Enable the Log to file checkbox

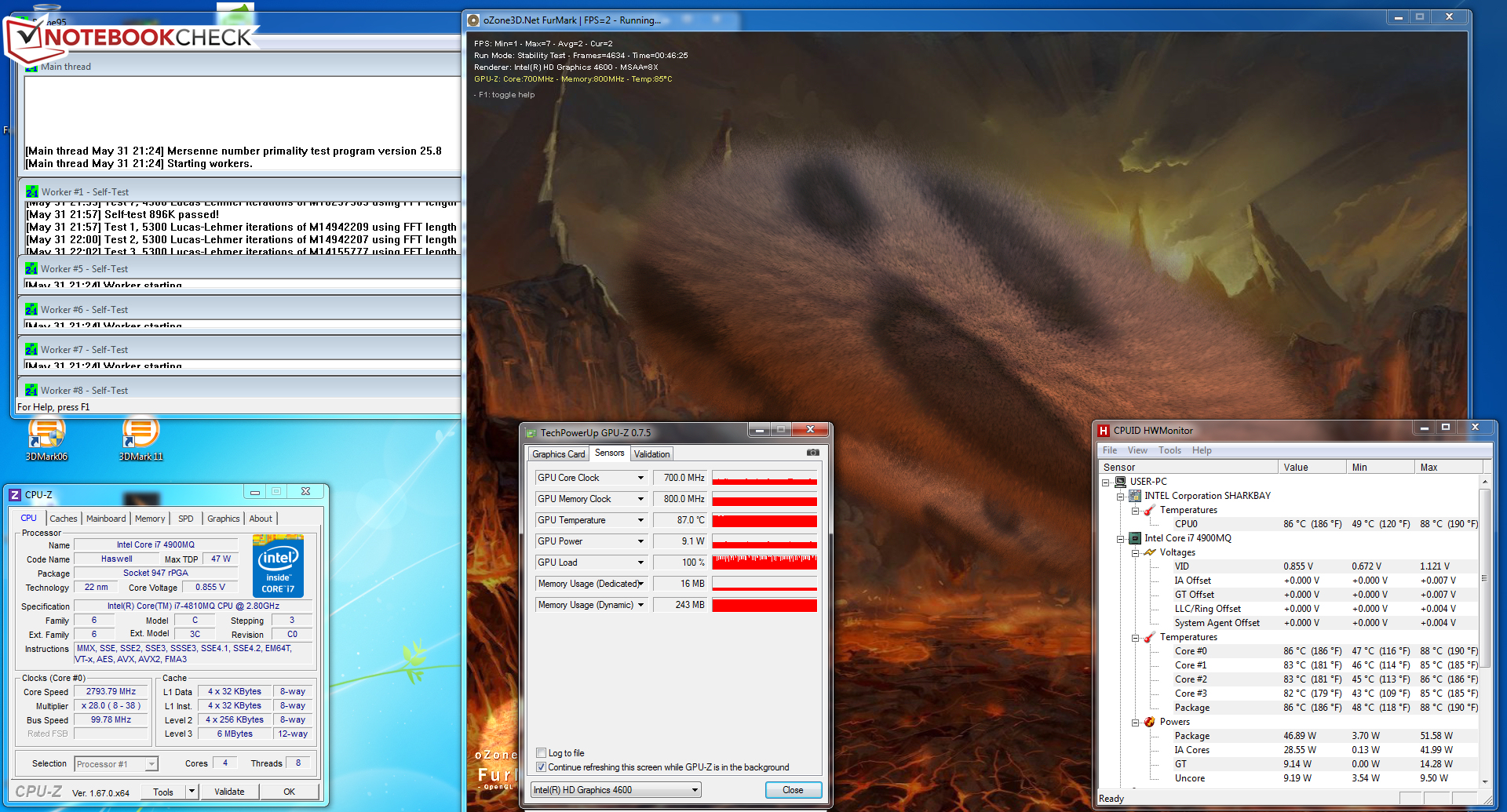[541, 753]
